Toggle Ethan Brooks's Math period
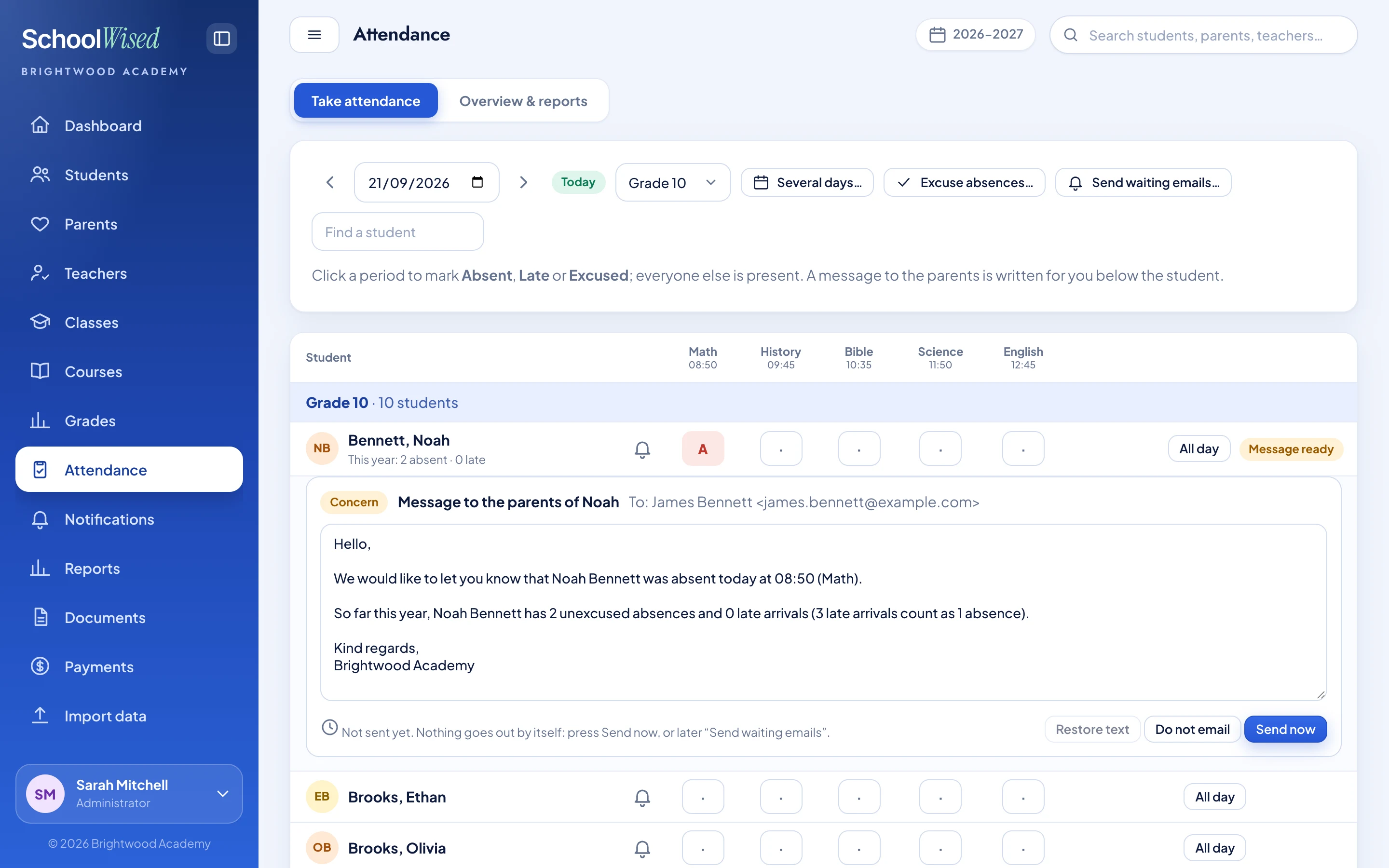The width and height of the screenshot is (1389, 868). [703, 797]
